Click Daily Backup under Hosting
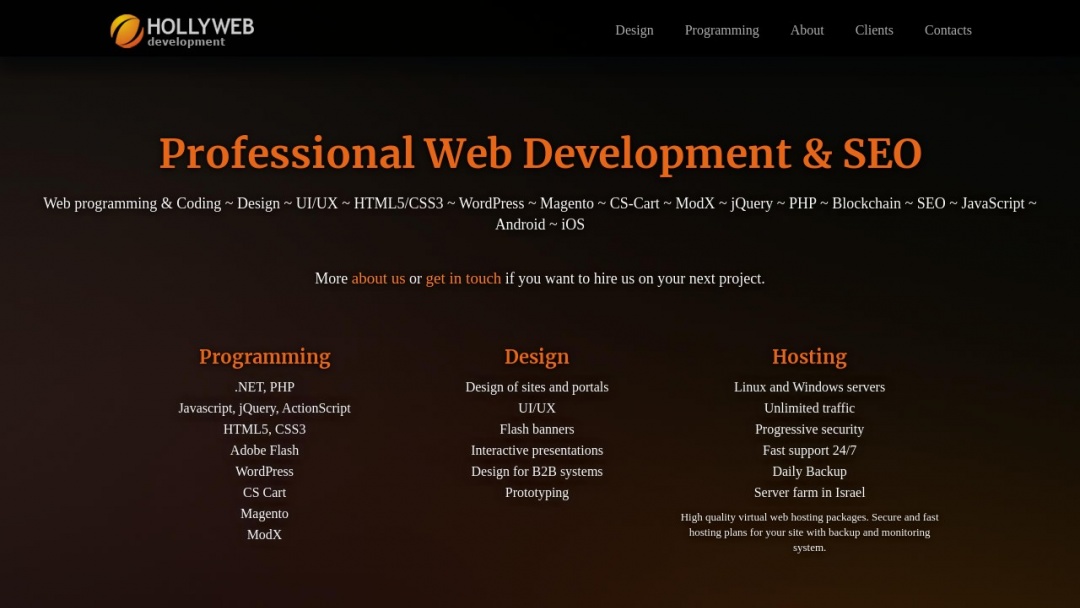This screenshot has width=1080, height=608. tap(809, 471)
